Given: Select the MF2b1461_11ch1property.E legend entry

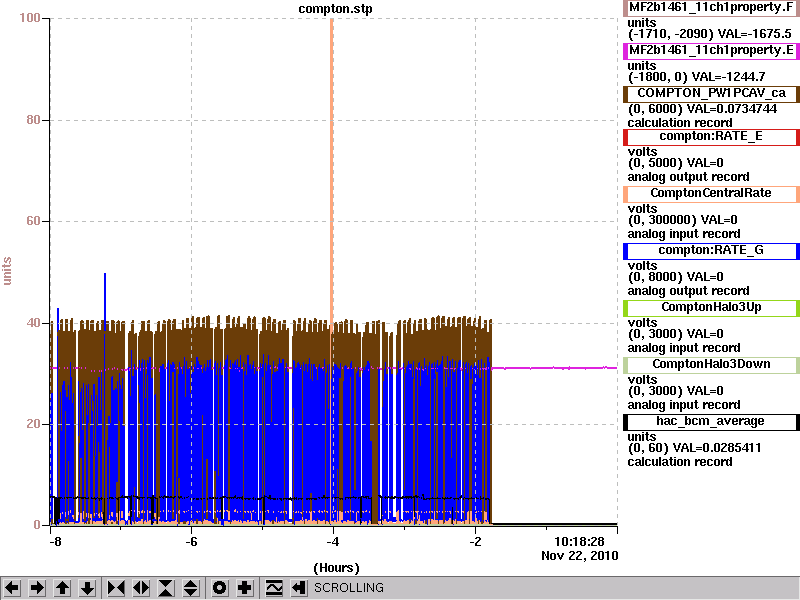Looking at the screenshot, I should [x=711, y=51].
